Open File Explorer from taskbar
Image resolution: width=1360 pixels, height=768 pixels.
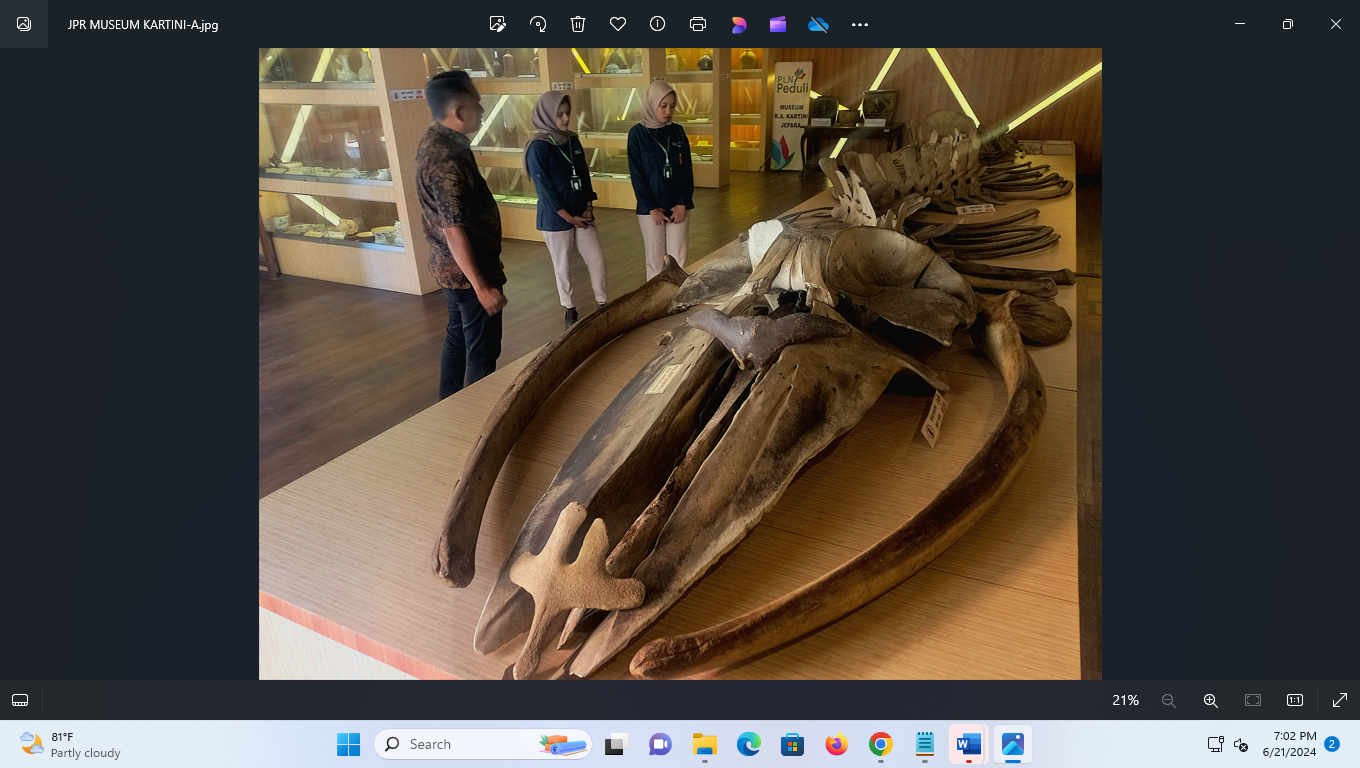(x=705, y=744)
